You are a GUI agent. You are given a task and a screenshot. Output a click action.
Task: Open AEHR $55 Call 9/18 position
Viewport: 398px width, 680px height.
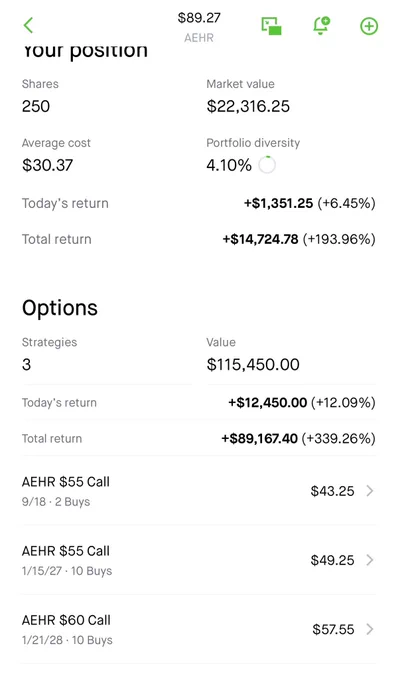pyautogui.click(x=199, y=491)
